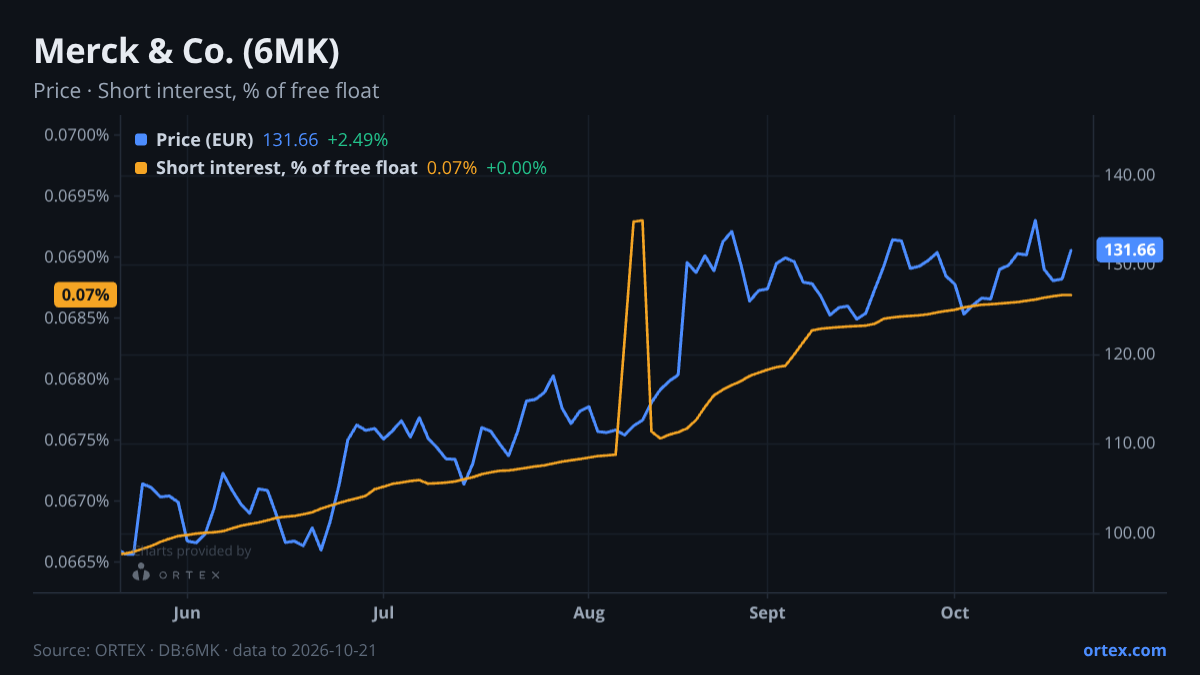Click the 0.0700% left axis label
The width and height of the screenshot is (1200, 675).
point(77,135)
